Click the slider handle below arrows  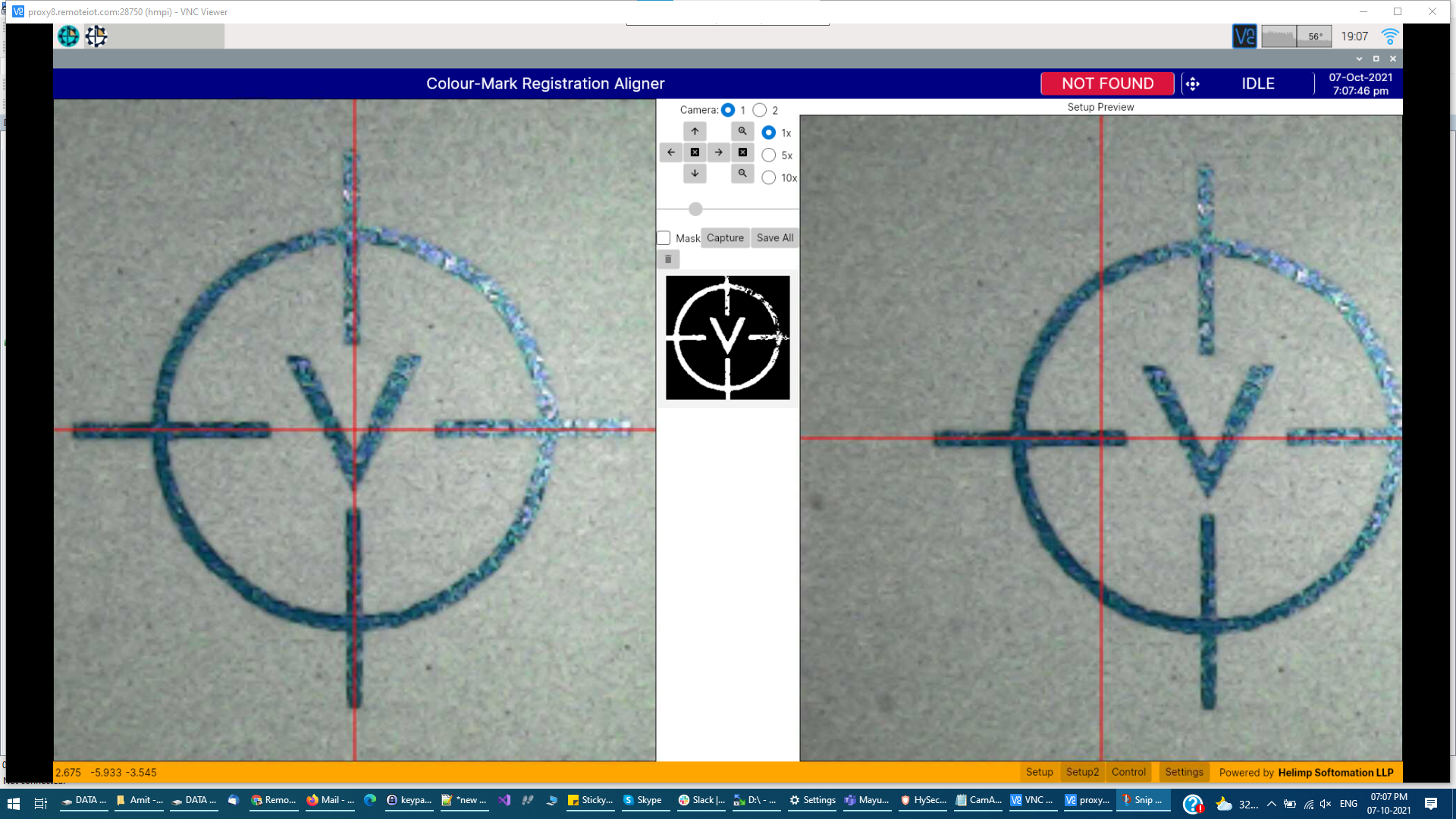695,209
